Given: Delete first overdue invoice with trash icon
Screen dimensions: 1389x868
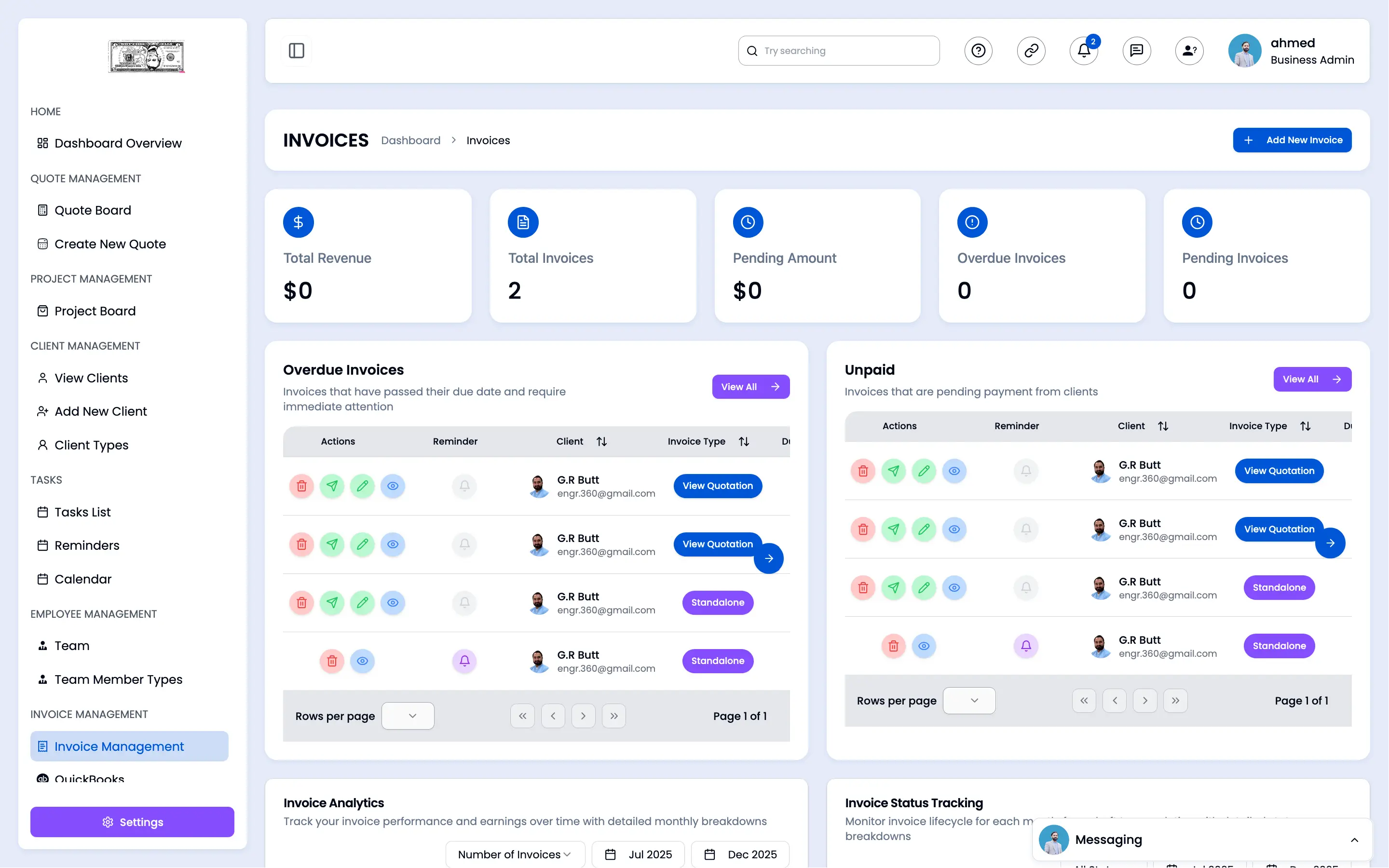Looking at the screenshot, I should 301,486.
